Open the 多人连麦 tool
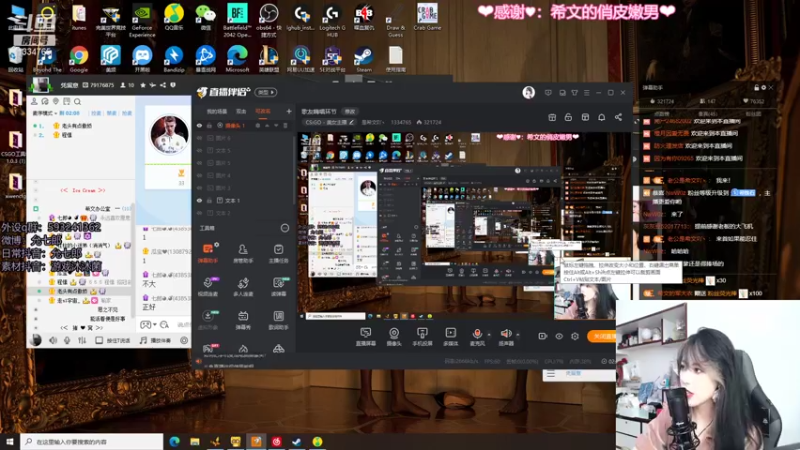 [243, 287]
